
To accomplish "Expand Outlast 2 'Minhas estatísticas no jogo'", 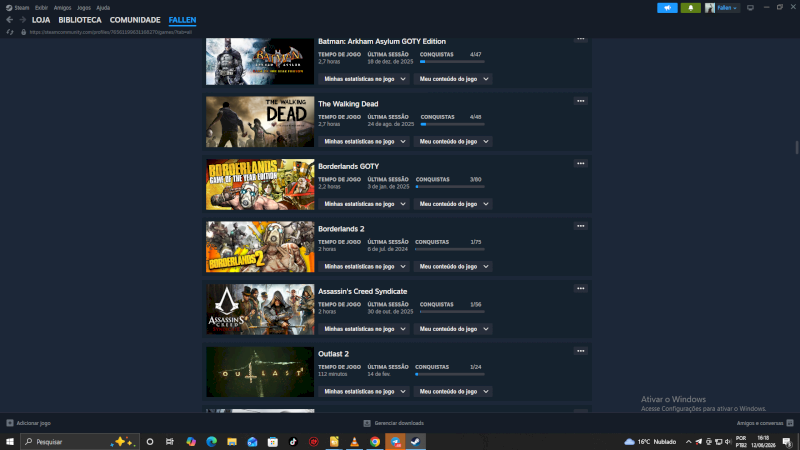I will point(364,391).
